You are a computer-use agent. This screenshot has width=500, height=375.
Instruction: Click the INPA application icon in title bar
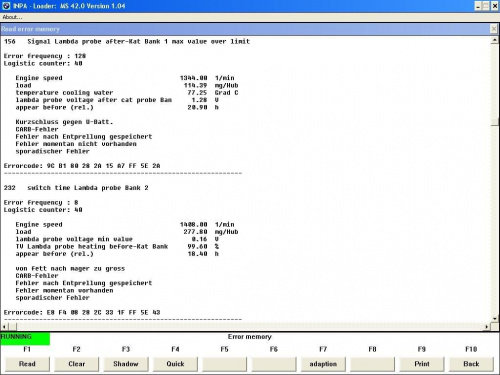pyautogui.click(x=6, y=6)
